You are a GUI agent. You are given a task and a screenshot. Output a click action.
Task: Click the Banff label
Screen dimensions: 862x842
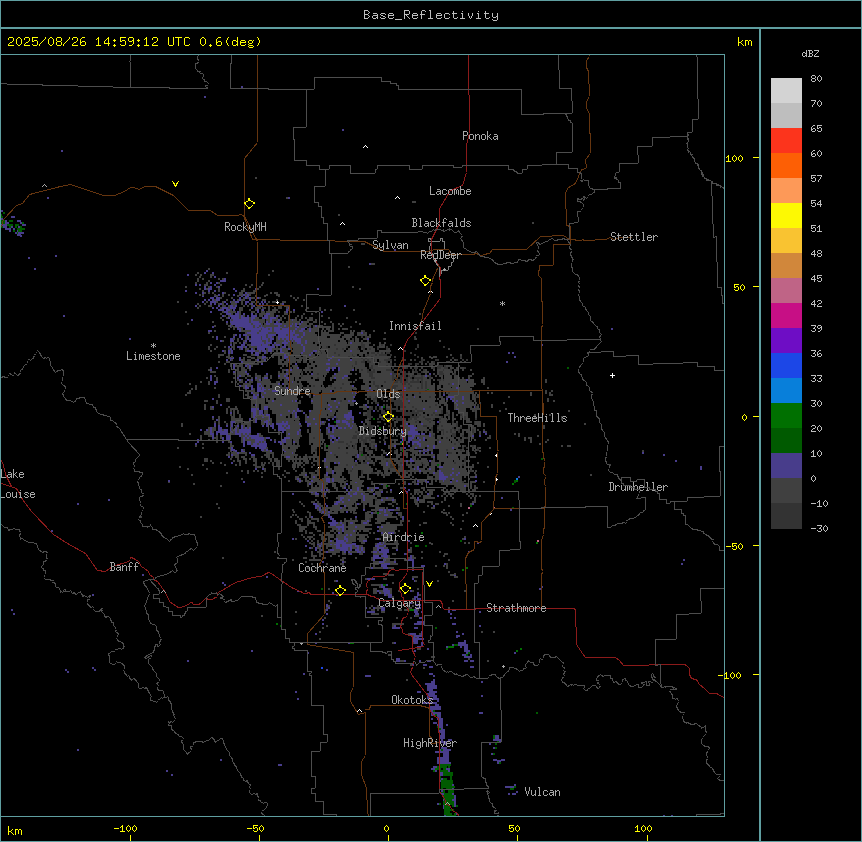click(124, 567)
